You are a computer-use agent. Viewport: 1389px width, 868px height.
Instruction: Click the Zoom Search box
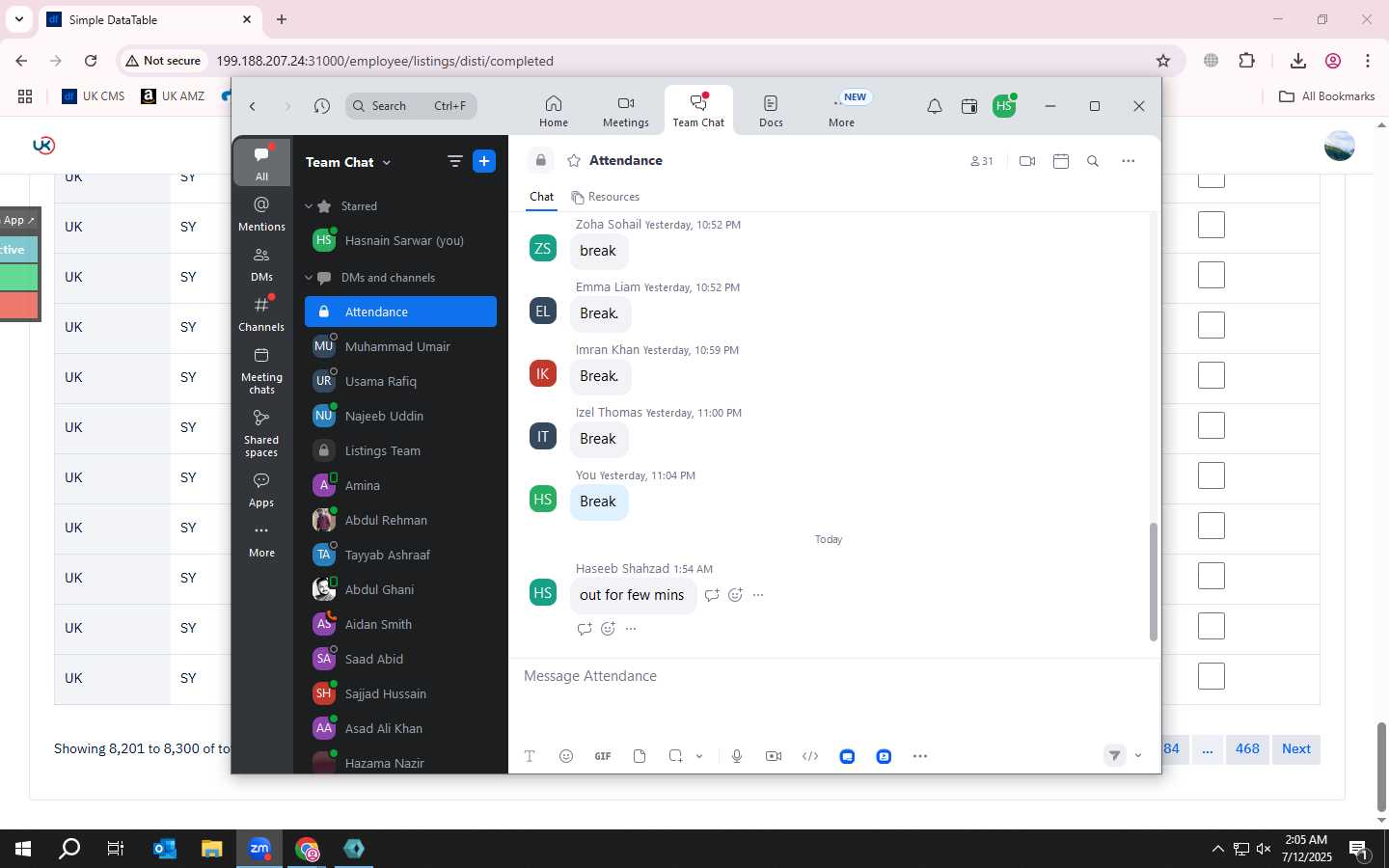(411, 106)
